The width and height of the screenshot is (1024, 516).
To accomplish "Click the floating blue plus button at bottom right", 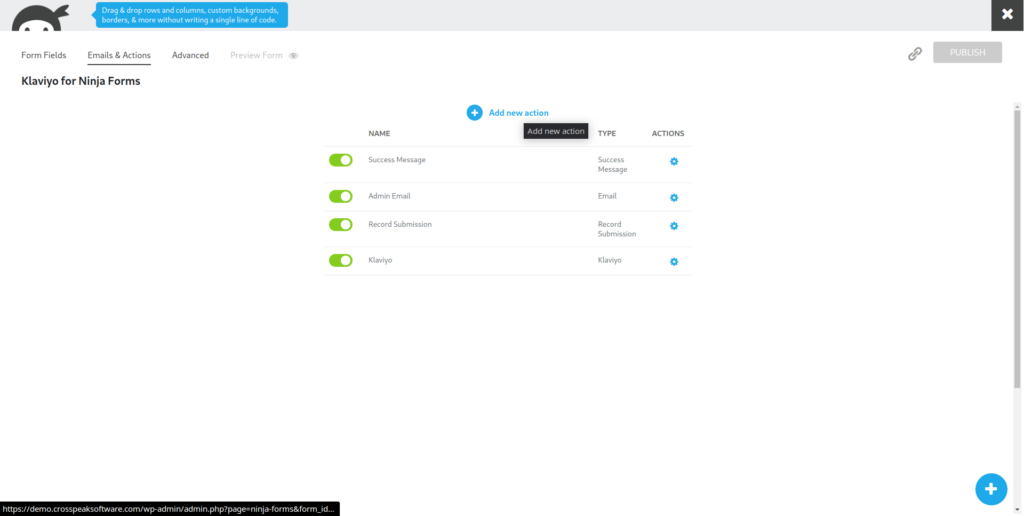I will pos(990,489).
